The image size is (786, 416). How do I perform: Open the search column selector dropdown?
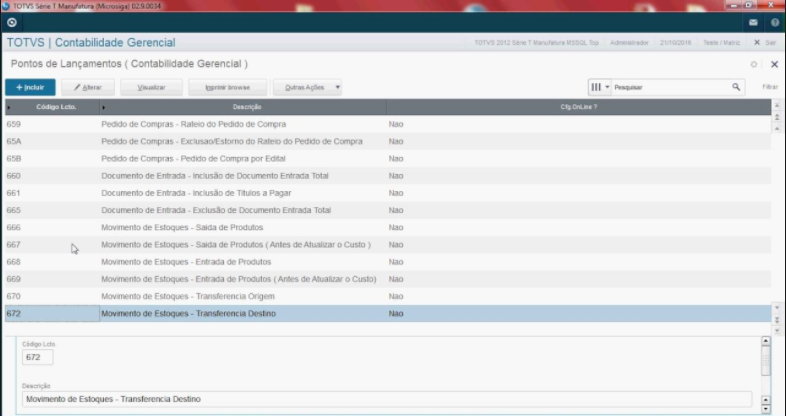click(x=599, y=88)
